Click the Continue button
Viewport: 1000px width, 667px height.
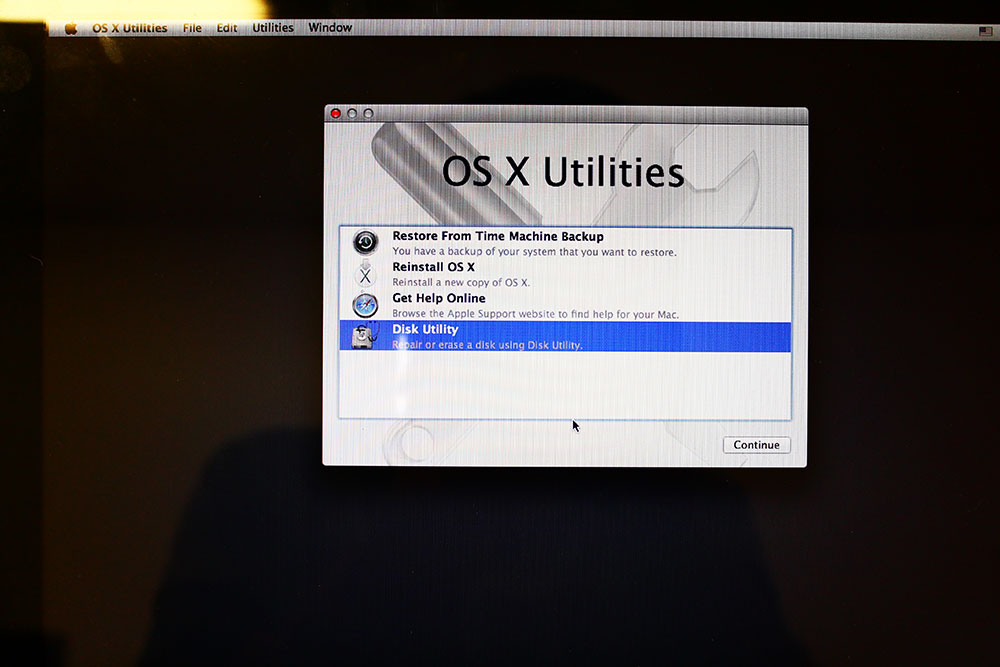(756, 444)
